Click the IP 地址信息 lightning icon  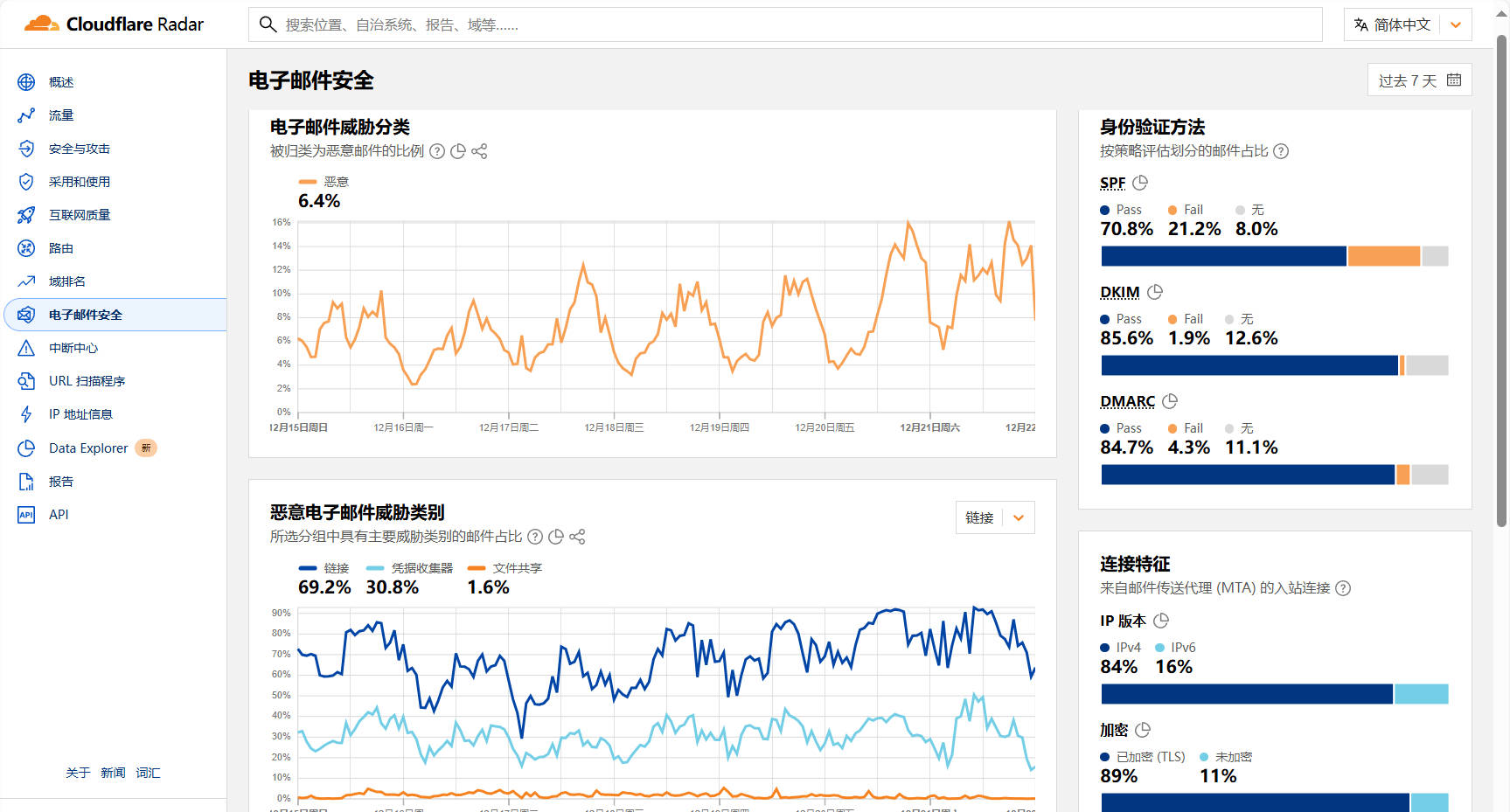point(26,414)
